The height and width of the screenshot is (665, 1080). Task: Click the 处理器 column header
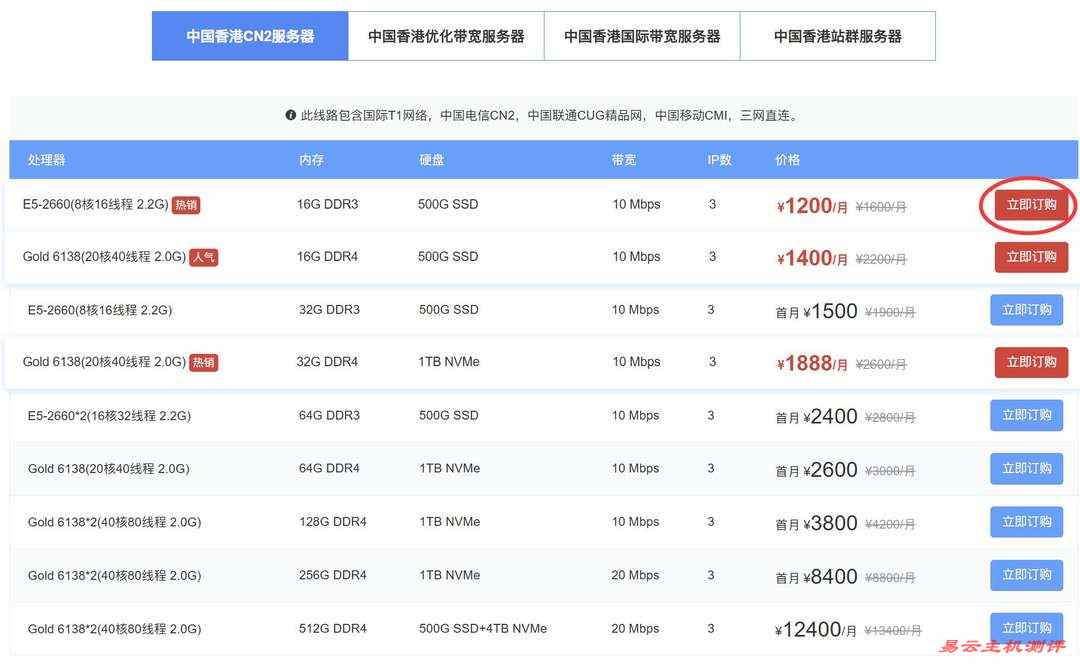[47, 160]
